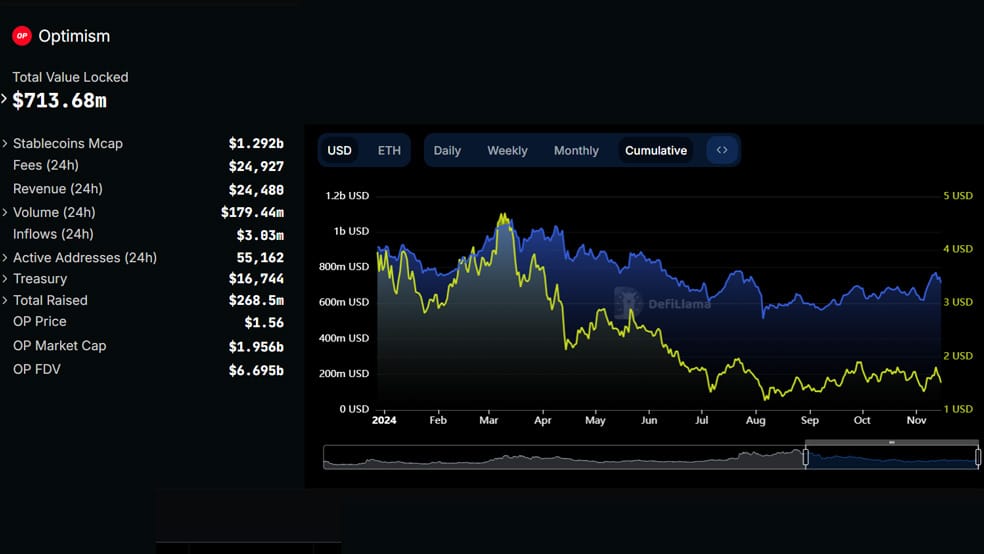
Task: Switch chart currency to ETH
Action: coord(389,151)
